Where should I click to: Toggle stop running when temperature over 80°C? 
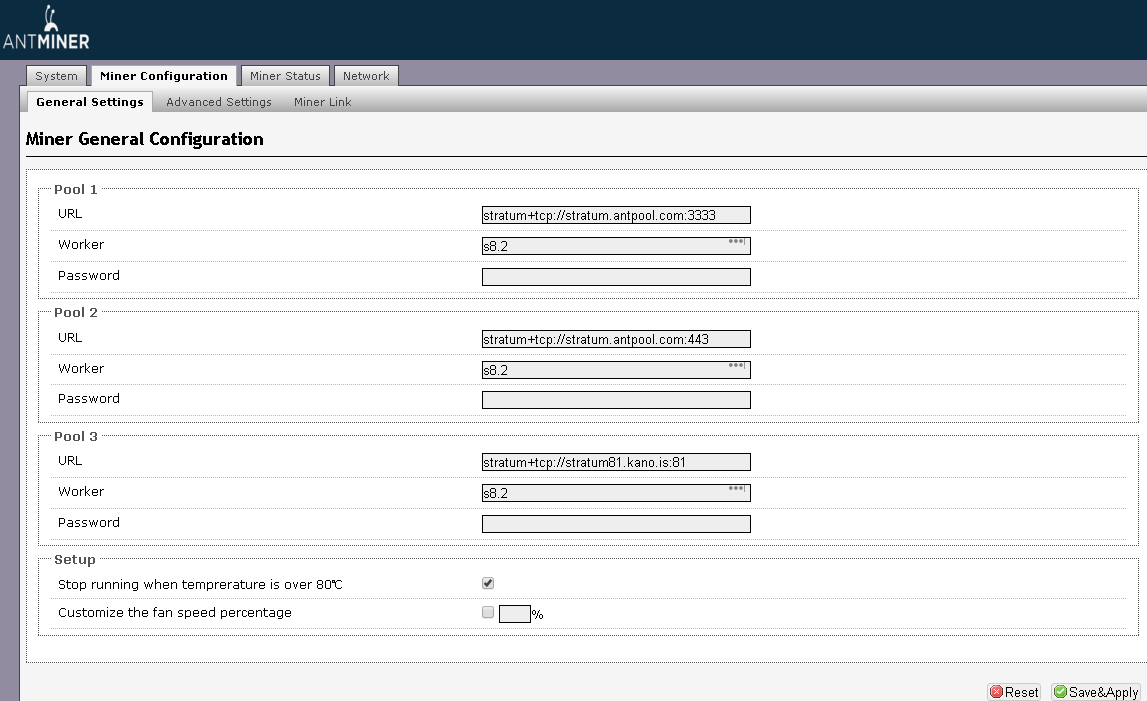488,583
